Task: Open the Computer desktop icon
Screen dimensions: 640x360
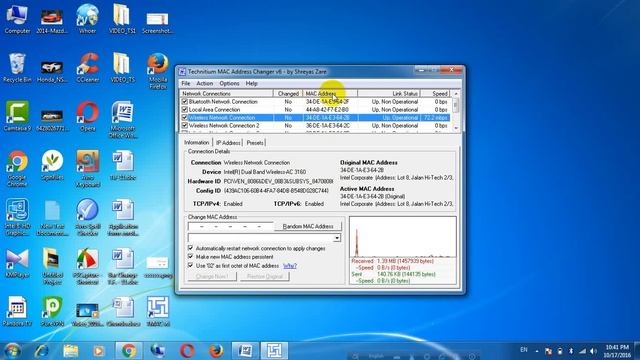Action: pyautogui.click(x=17, y=19)
